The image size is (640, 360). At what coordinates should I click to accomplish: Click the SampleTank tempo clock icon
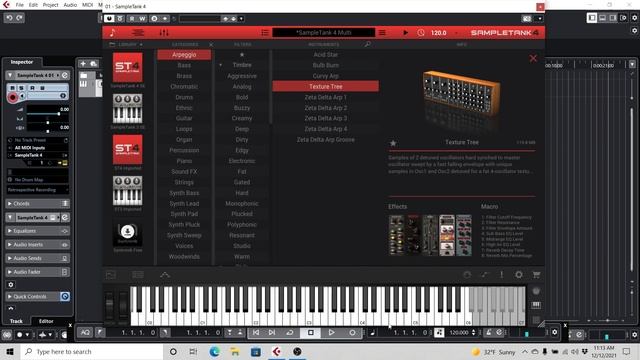pyautogui.click(x=421, y=33)
